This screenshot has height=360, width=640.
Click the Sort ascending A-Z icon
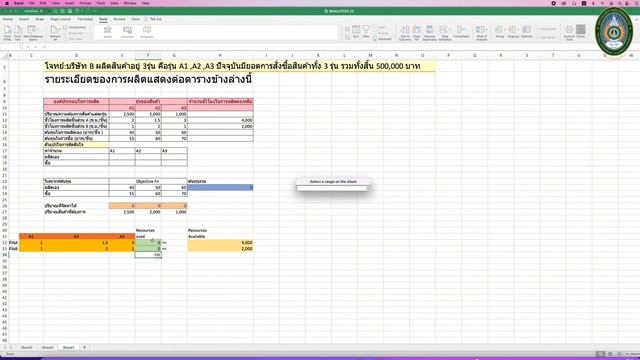[347, 29]
